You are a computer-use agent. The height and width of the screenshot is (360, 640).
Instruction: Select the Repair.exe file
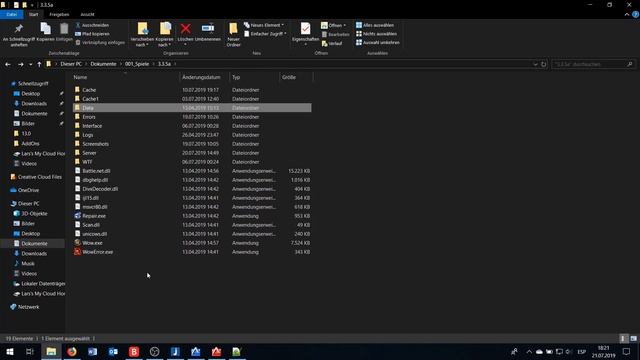pos(192,216)
